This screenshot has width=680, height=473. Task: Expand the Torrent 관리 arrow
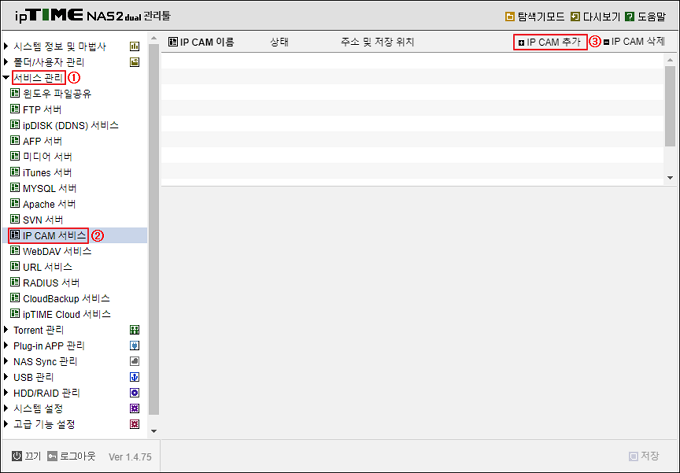[6, 329]
